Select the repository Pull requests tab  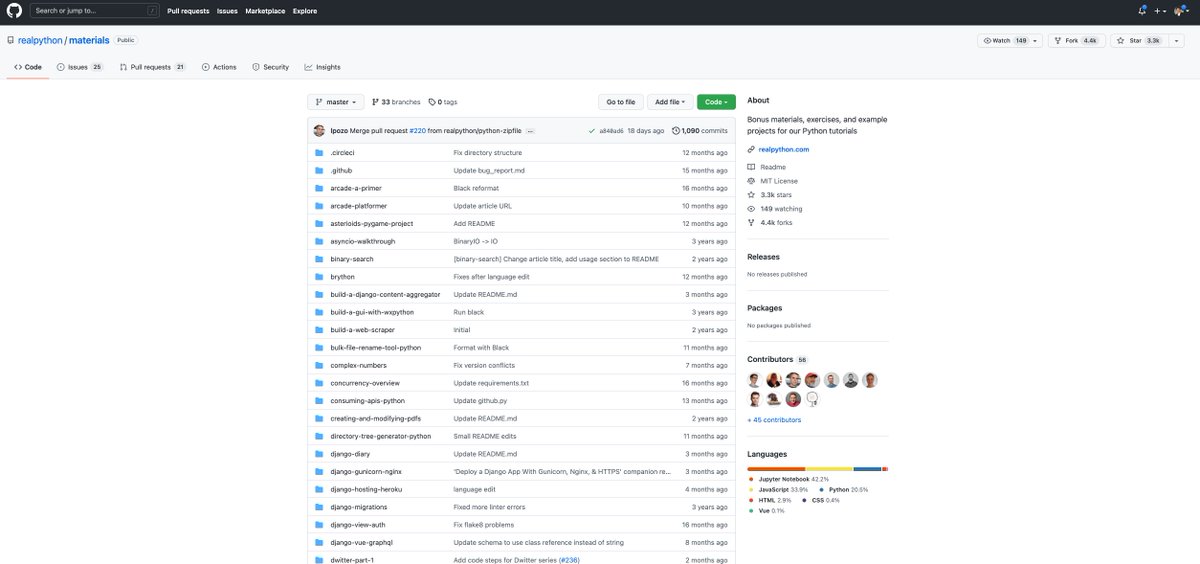(x=152, y=67)
